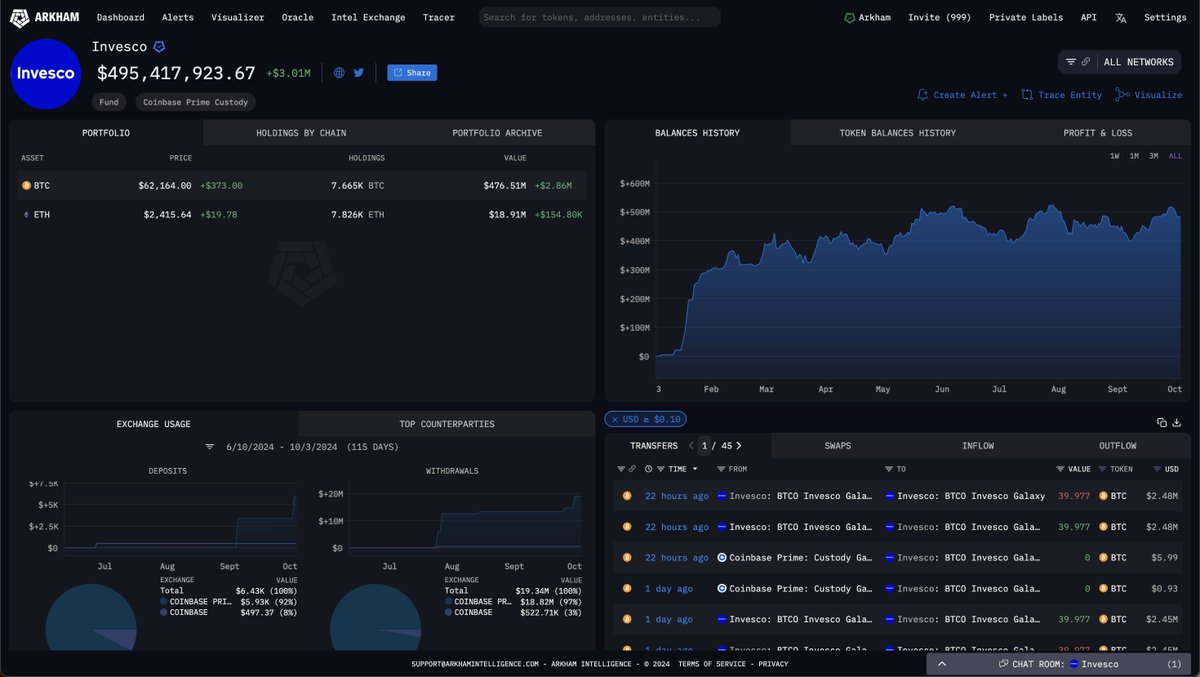Screen dimensions: 1200x677
Task: Open the Visualizer menu item
Action: click(x=238, y=18)
